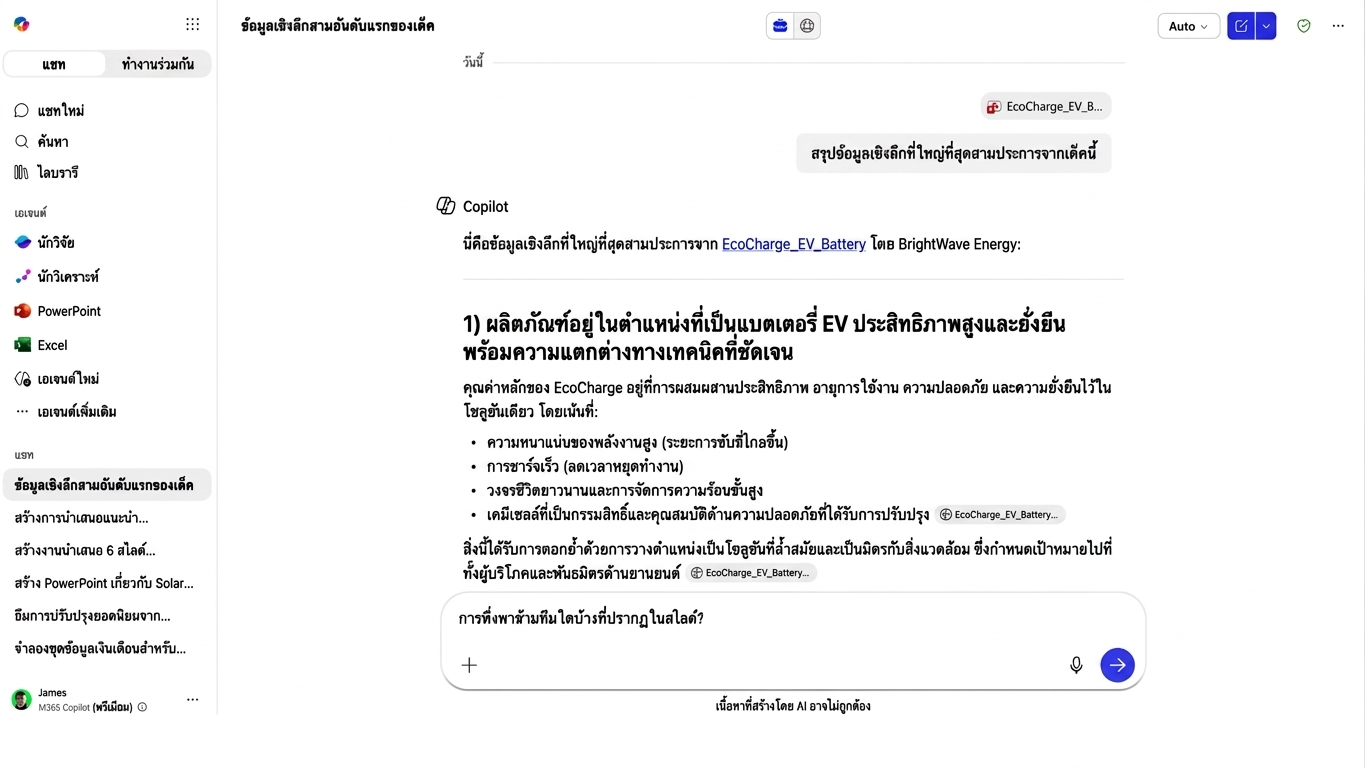Select chat ข้อมูลเชิงลึกสามอันดับแรกของเด็ค in history
The width and height of the screenshot is (1365, 768).
(107, 485)
